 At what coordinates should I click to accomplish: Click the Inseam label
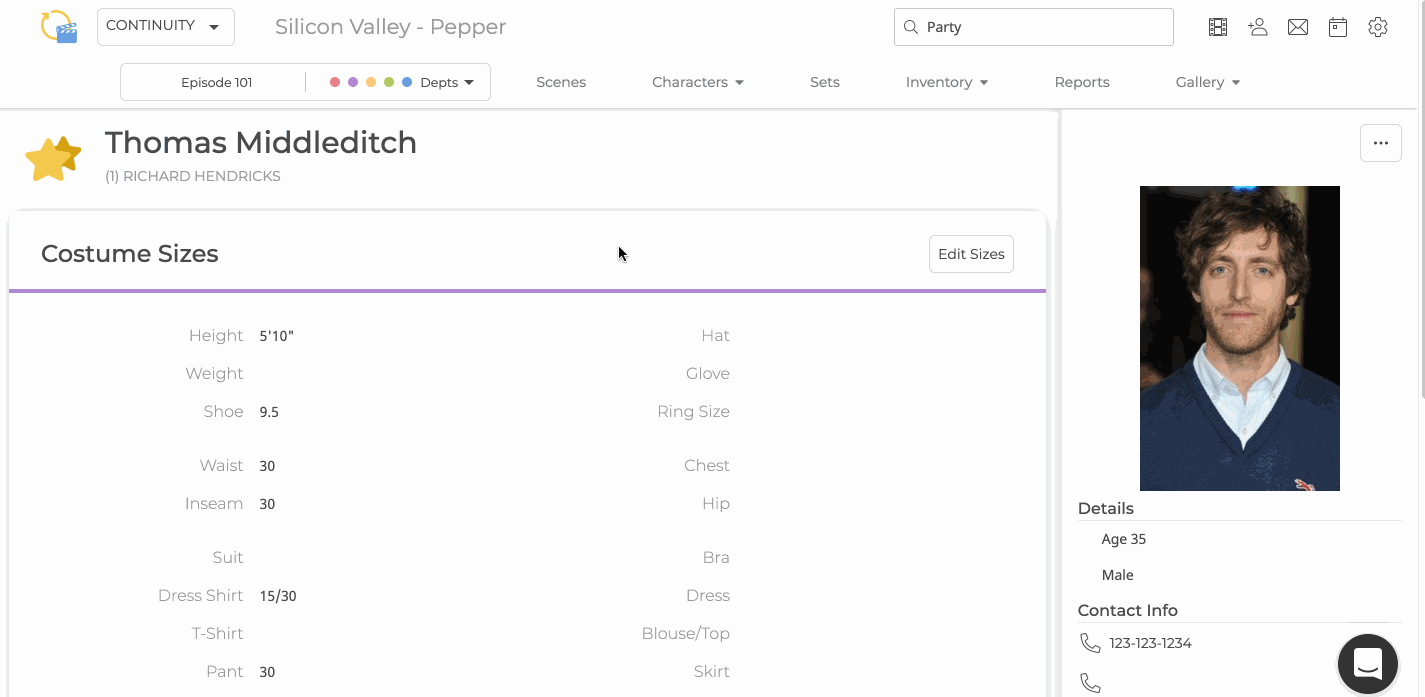click(214, 504)
